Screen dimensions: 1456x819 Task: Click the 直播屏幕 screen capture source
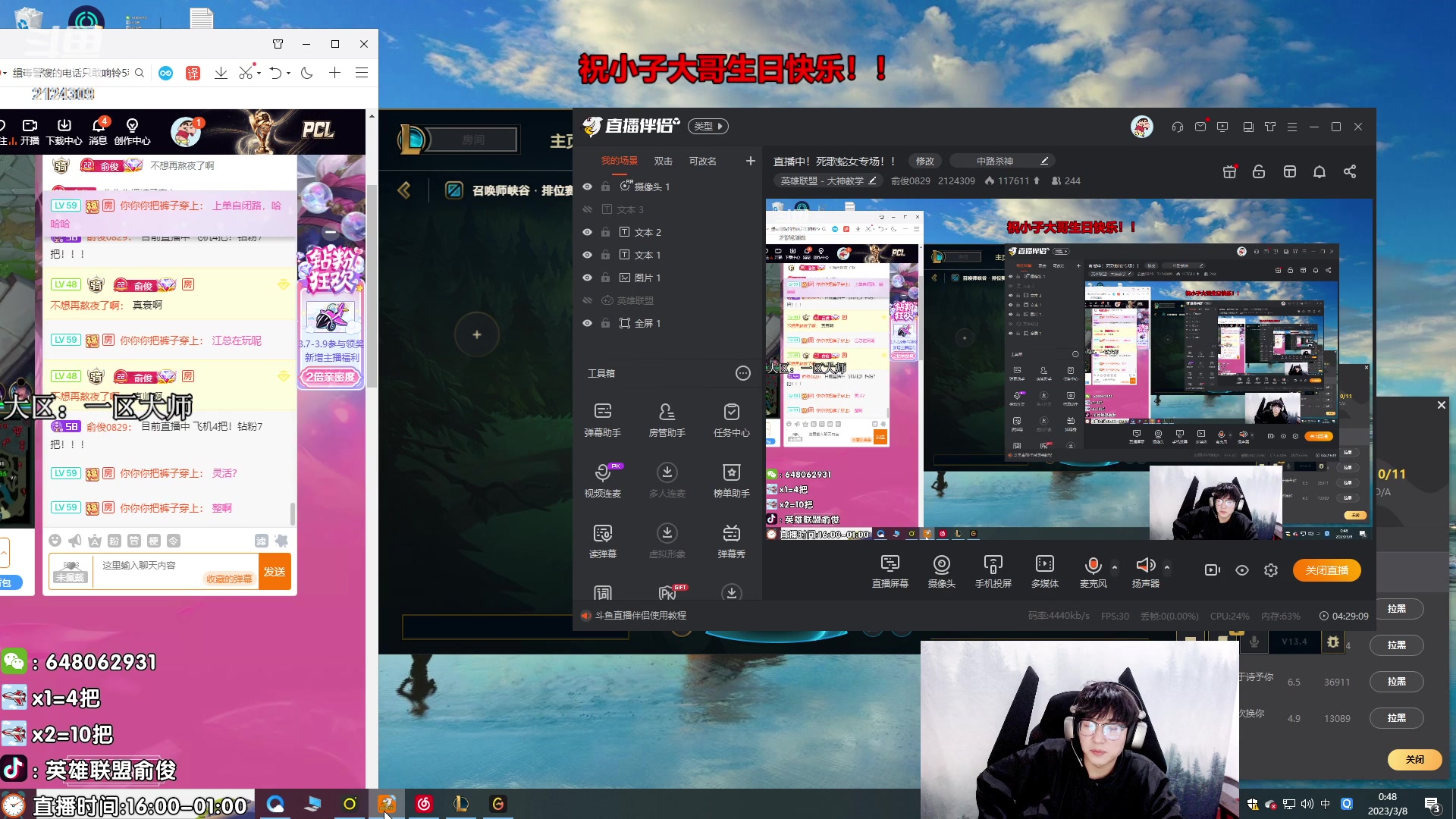coord(890,571)
